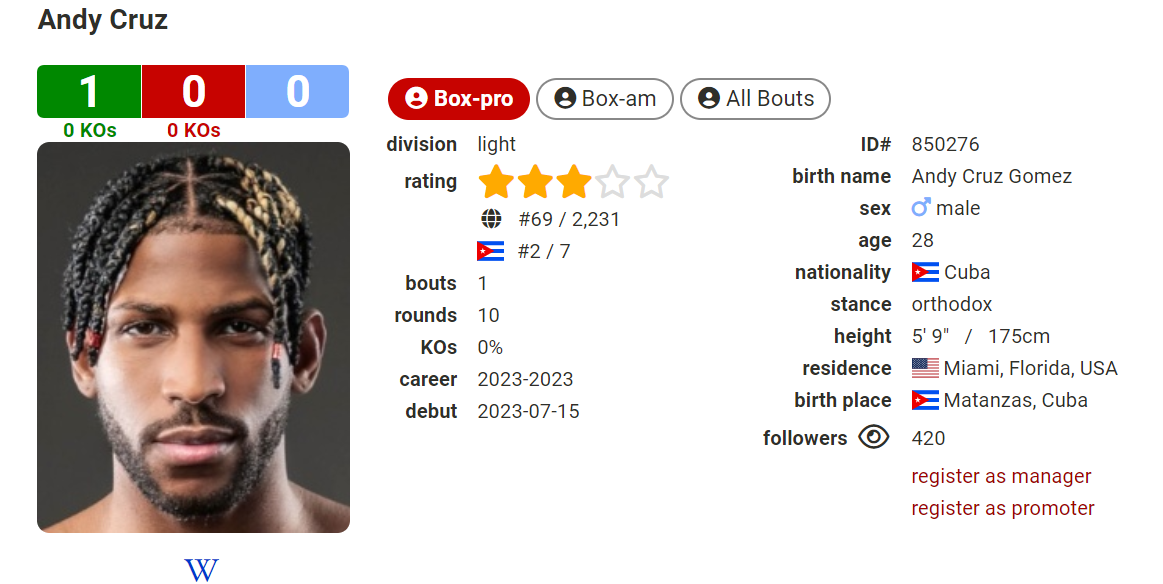Click the globe world ranking icon
The width and height of the screenshot is (1163, 584).
point(491,219)
